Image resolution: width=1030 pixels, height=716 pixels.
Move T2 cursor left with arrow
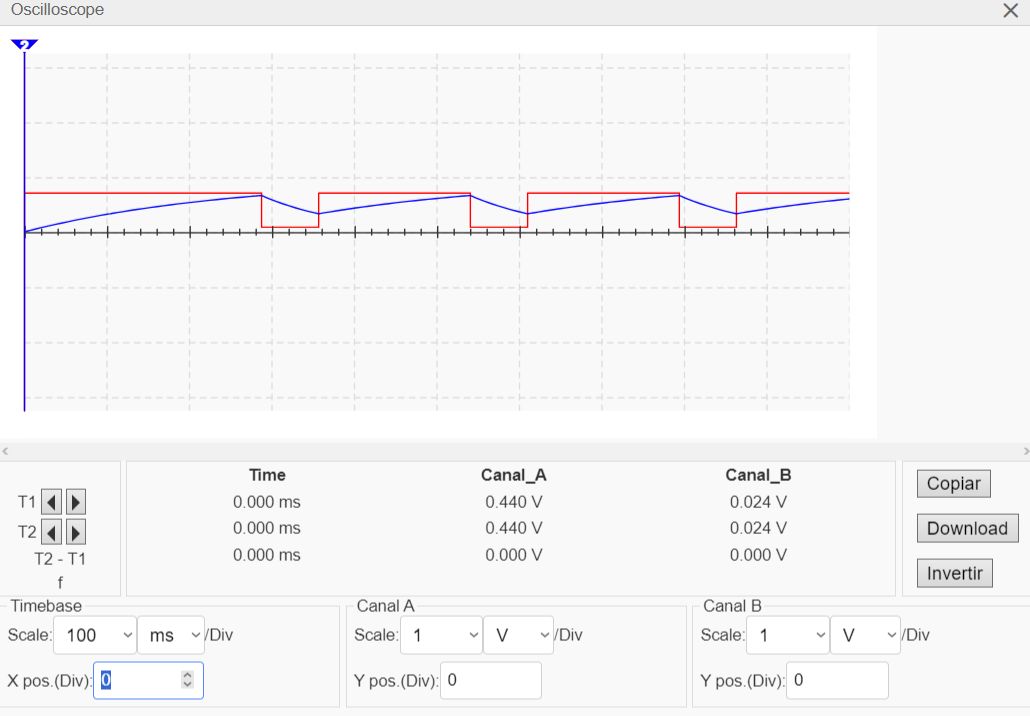click(52, 531)
